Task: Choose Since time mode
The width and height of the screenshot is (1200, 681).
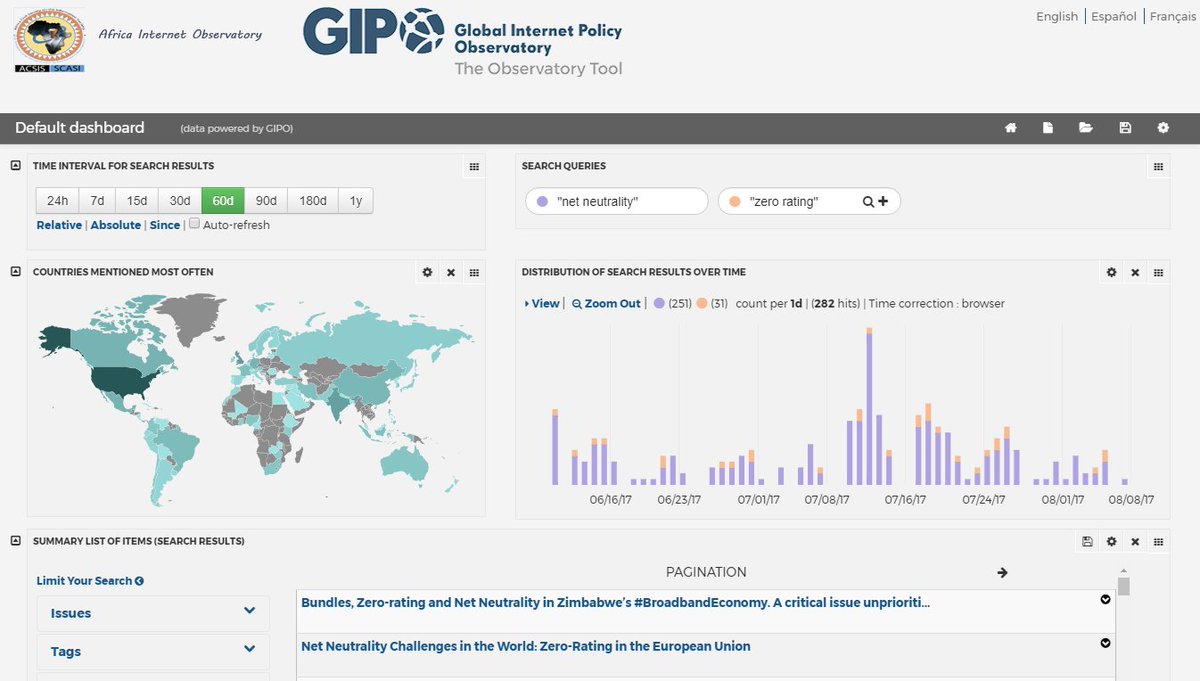Action: 165,225
